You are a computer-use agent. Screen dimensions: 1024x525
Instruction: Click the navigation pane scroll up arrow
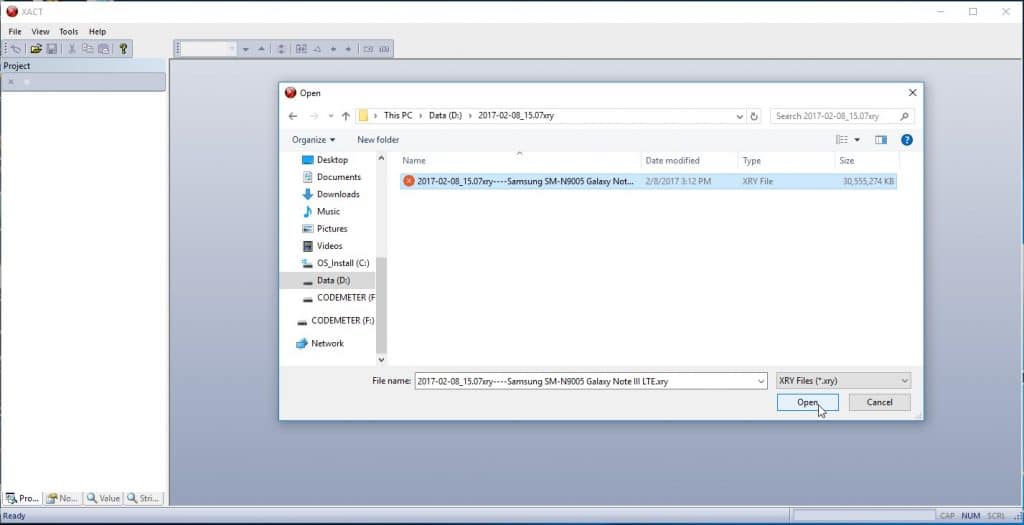381,158
